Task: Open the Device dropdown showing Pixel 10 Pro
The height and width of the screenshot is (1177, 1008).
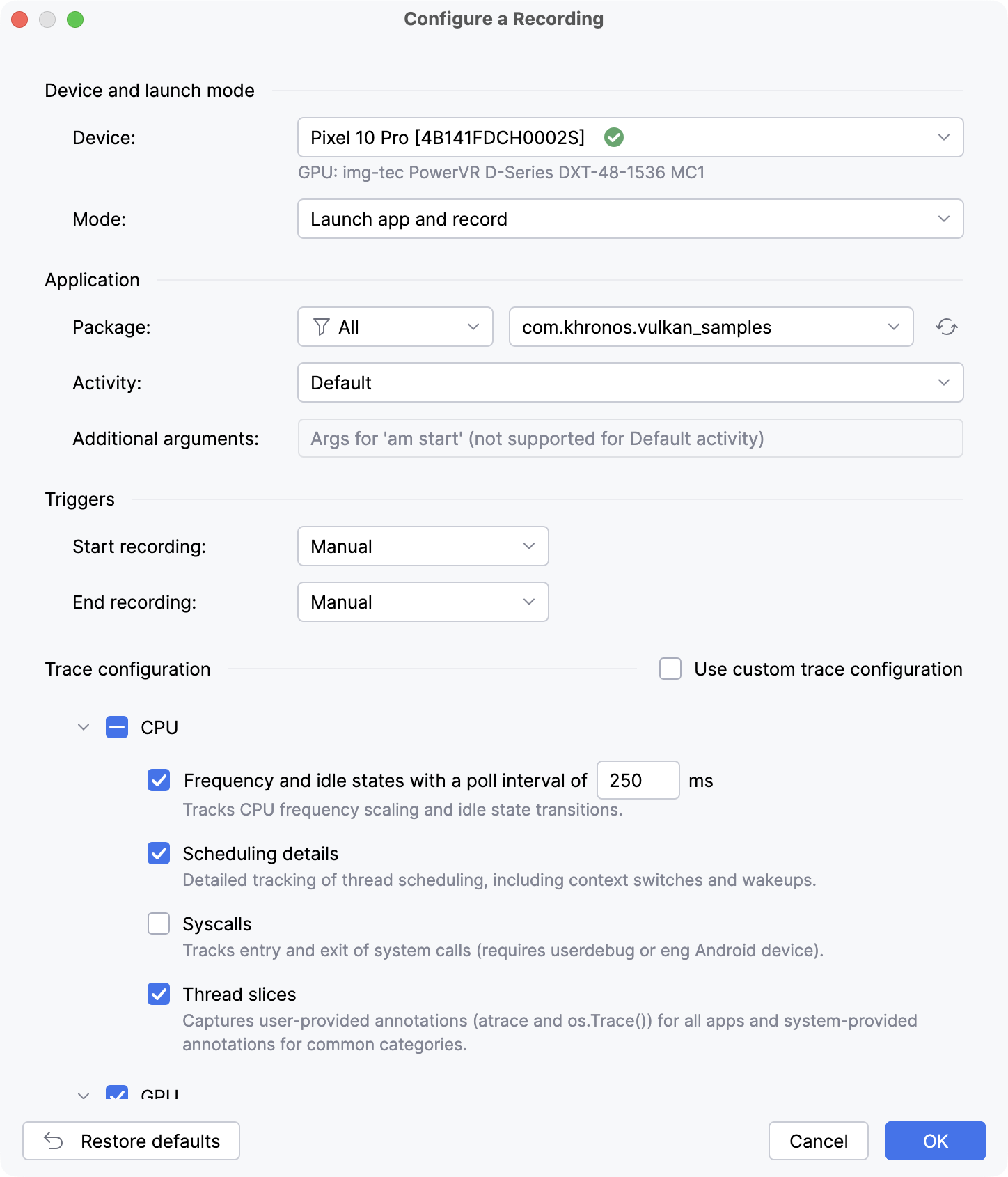Action: [x=631, y=137]
